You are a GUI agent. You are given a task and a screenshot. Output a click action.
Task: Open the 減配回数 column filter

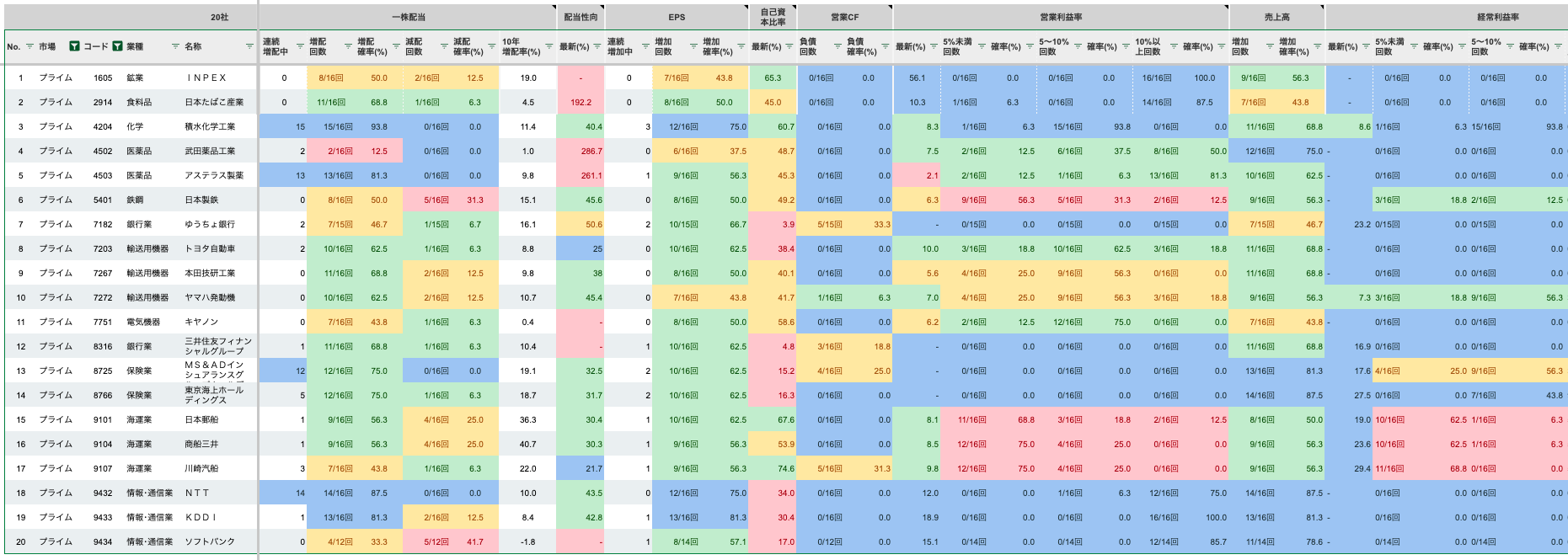[444, 46]
